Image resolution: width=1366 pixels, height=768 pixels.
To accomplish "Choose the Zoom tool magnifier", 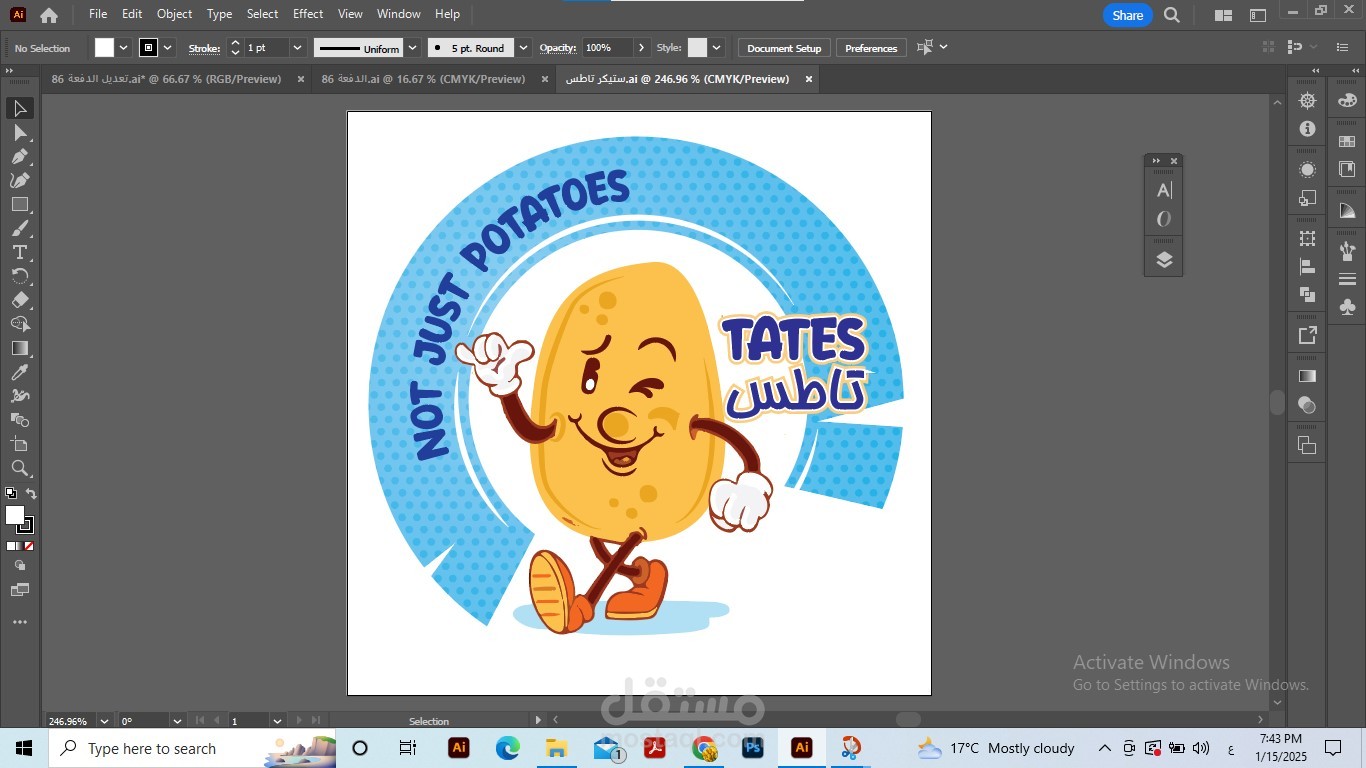I will 19,468.
